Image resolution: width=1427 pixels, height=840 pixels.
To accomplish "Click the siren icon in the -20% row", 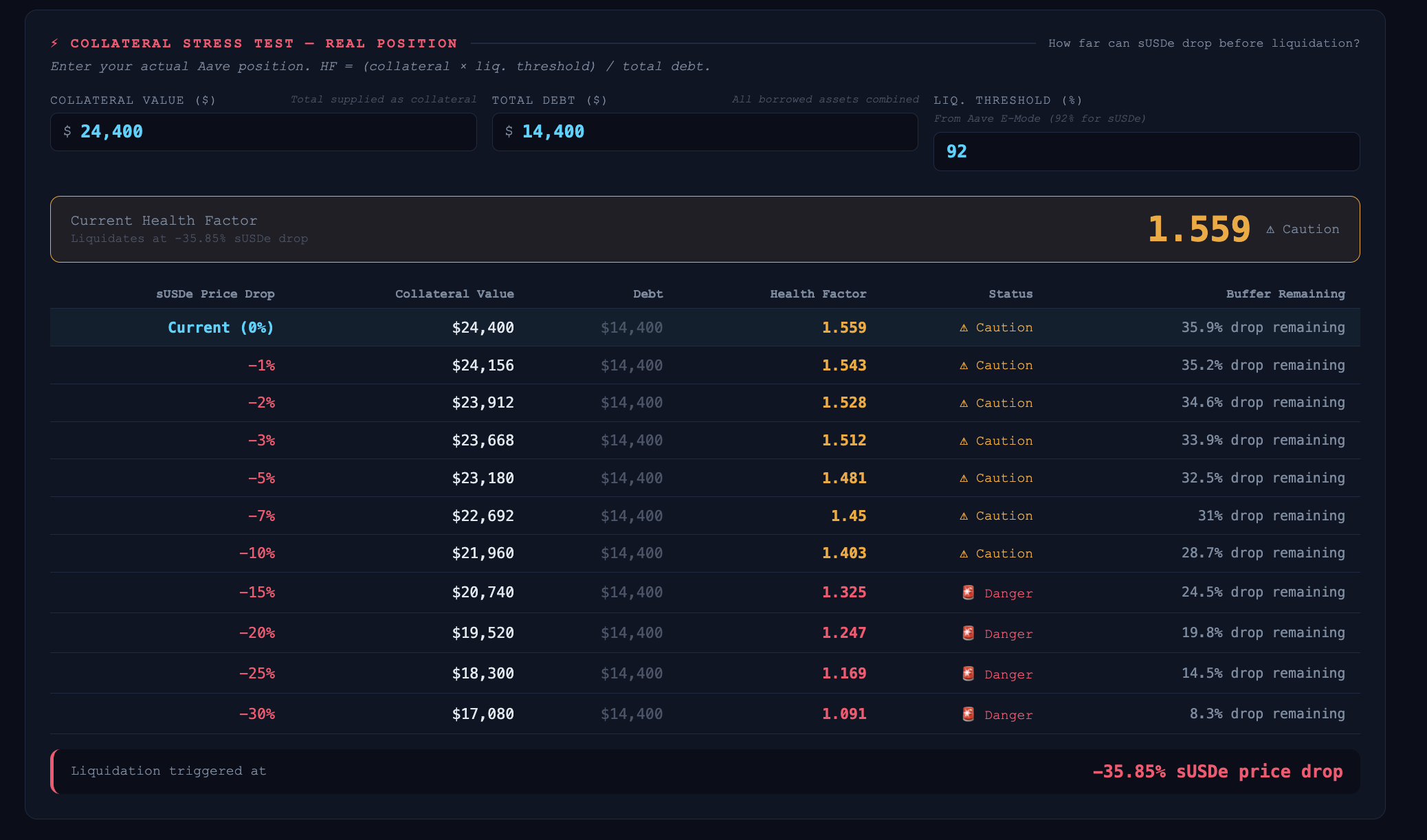I will click(968, 633).
